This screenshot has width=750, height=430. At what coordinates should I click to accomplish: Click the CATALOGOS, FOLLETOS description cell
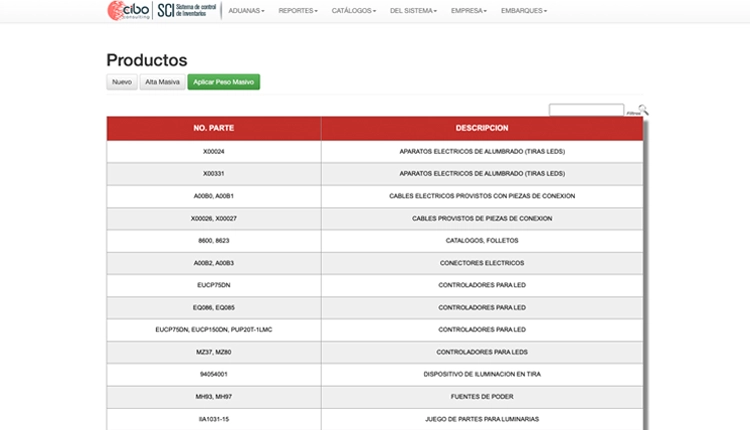pos(481,241)
